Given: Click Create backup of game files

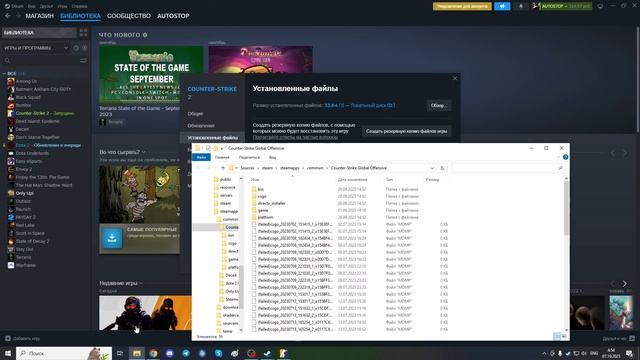Looking at the screenshot, I should pos(407,131).
